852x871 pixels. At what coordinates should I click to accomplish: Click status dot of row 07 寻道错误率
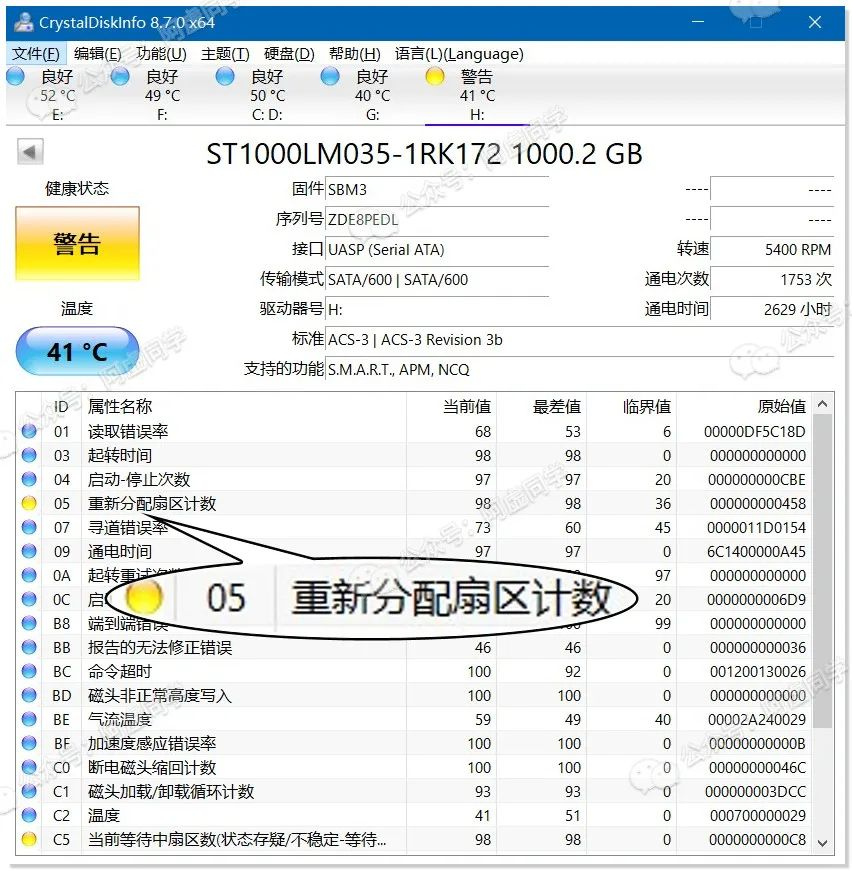pyautogui.click(x=29, y=527)
